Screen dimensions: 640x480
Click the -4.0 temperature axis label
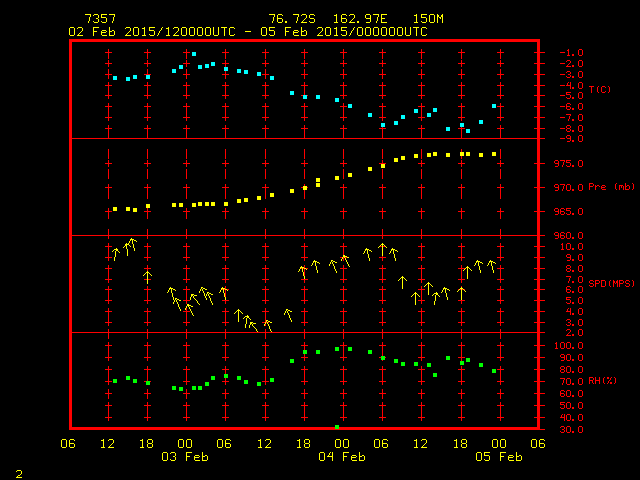(571, 85)
